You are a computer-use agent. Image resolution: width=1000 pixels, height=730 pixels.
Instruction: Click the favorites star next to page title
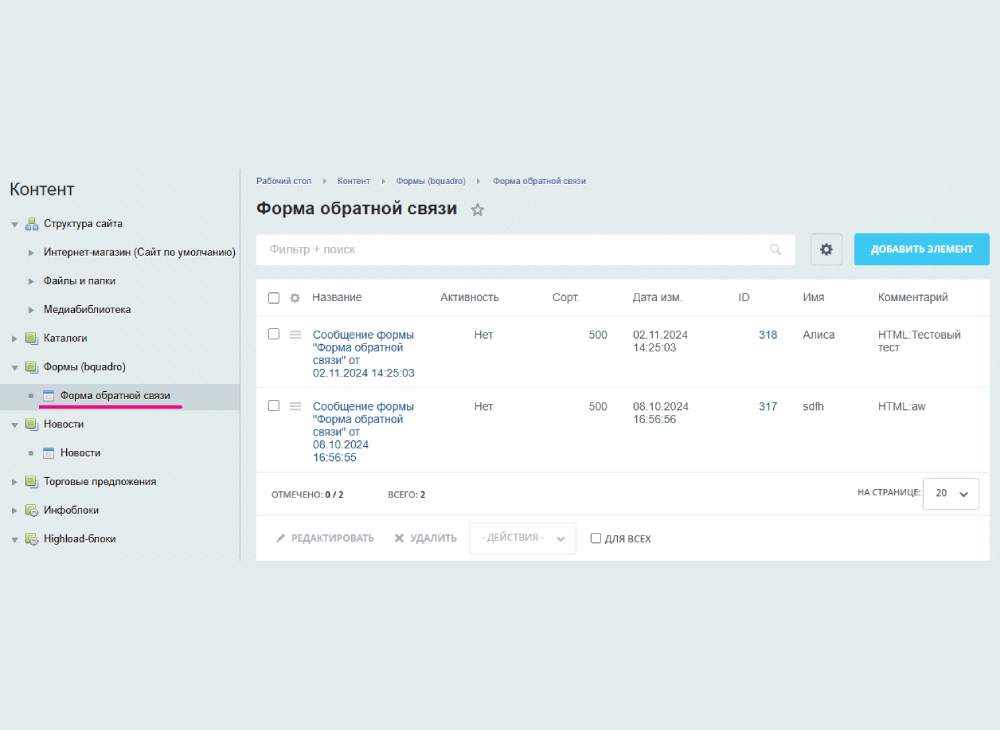pos(478,210)
